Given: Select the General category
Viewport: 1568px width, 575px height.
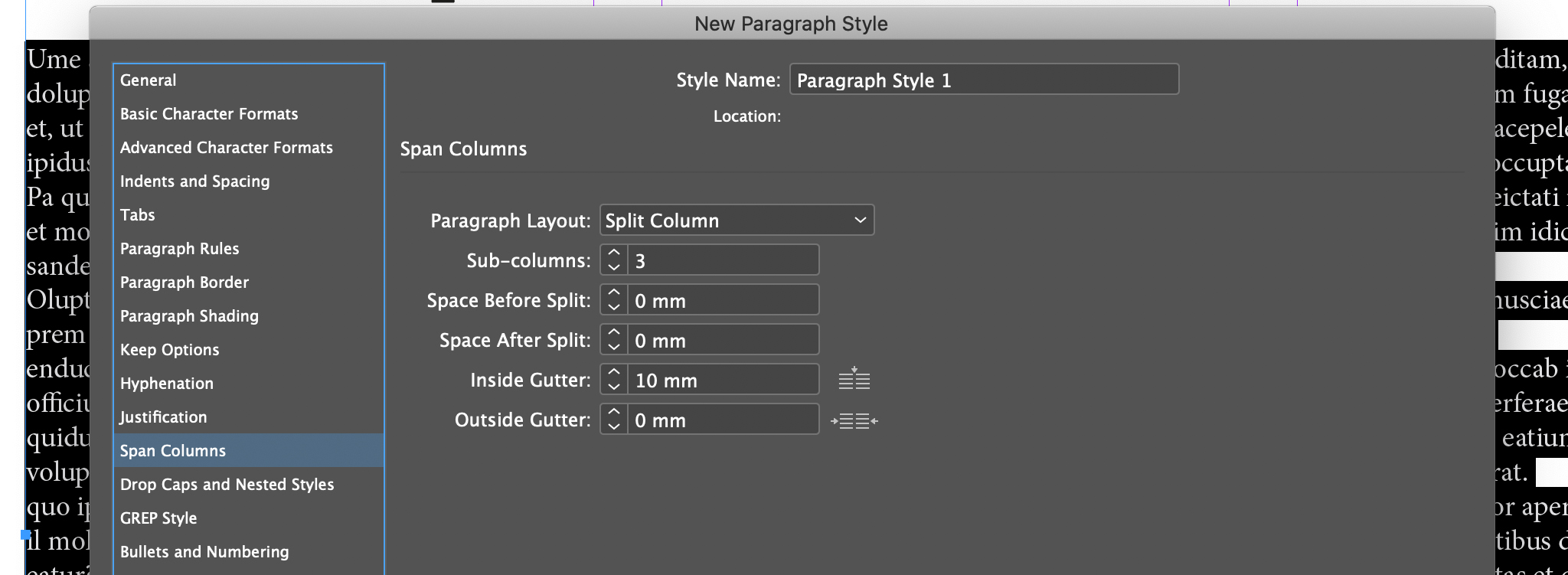Looking at the screenshot, I should pos(148,80).
